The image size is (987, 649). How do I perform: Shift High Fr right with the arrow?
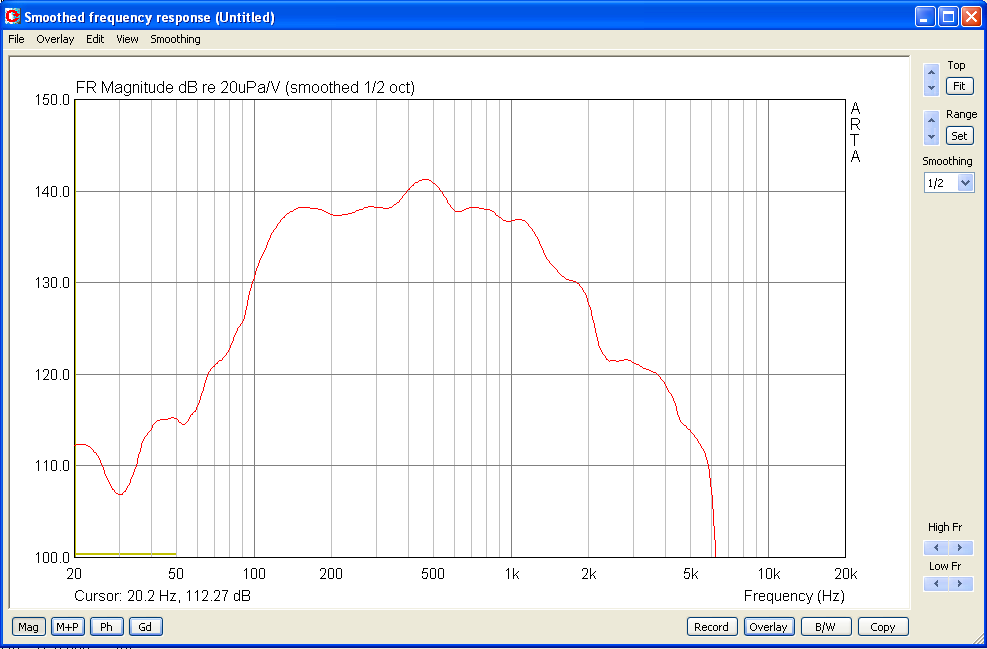click(961, 548)
